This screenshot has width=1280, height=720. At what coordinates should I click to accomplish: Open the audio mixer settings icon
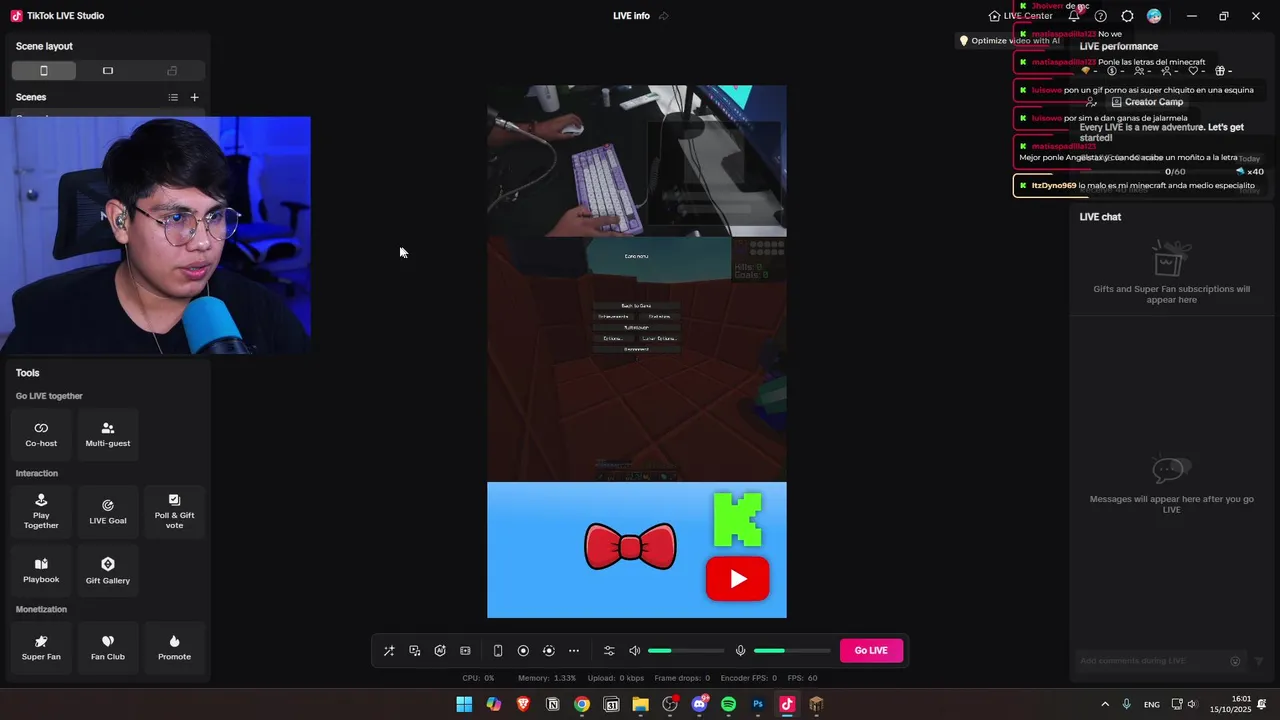(609, 651)
